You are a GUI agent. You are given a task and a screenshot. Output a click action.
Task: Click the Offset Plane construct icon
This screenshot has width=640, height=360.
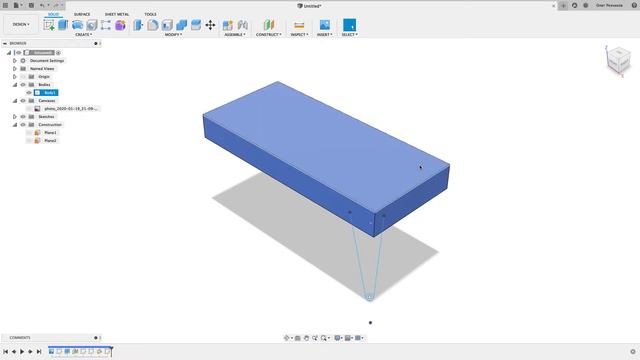269,25
